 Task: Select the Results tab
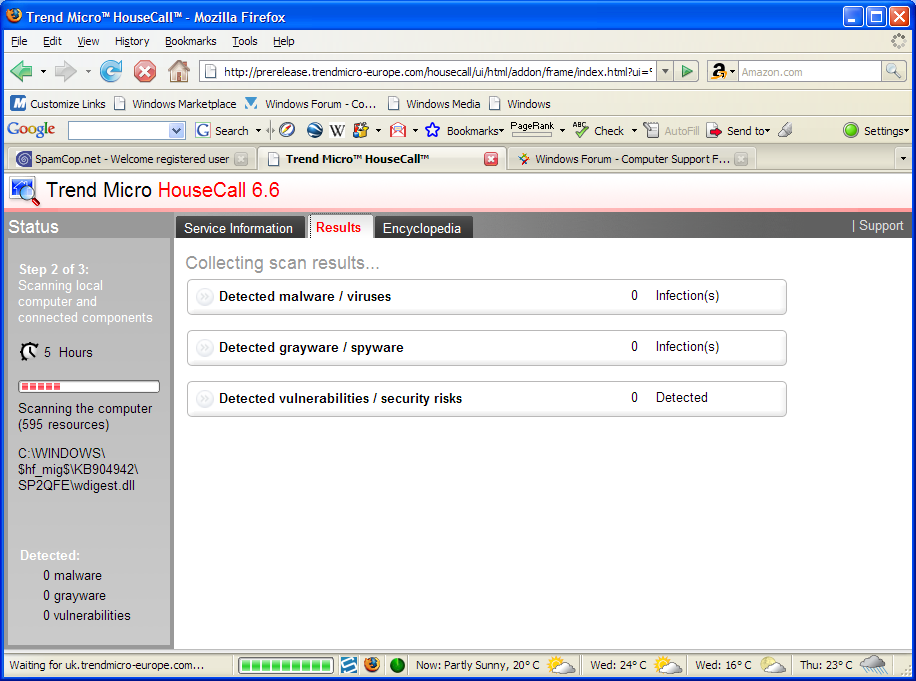click(339, 227)
